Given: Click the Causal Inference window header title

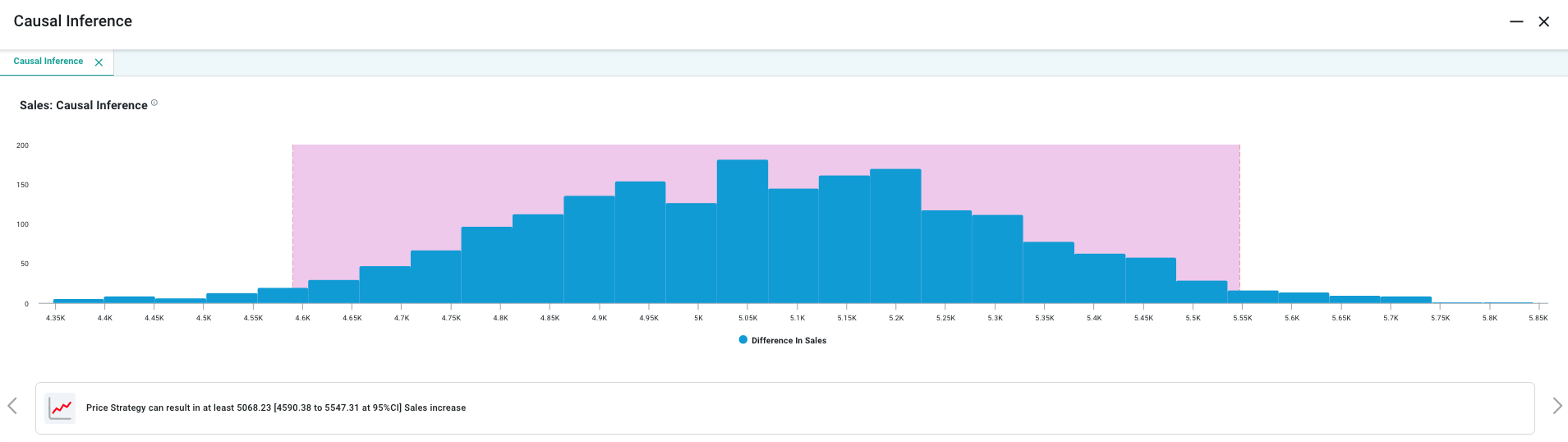Looking at the screenshot, I should [x=73, y=21].
